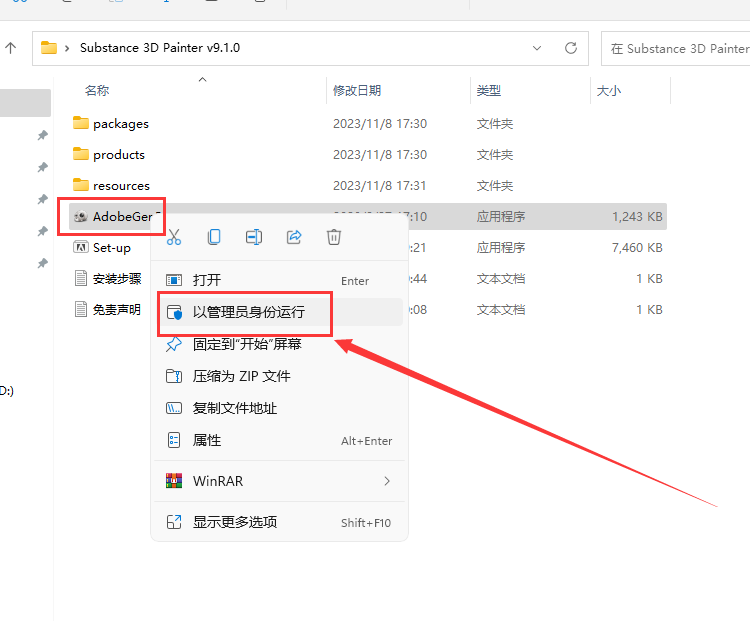Click the packages folder icon
This screenshot has width=750, height=621.
point(81,123)
